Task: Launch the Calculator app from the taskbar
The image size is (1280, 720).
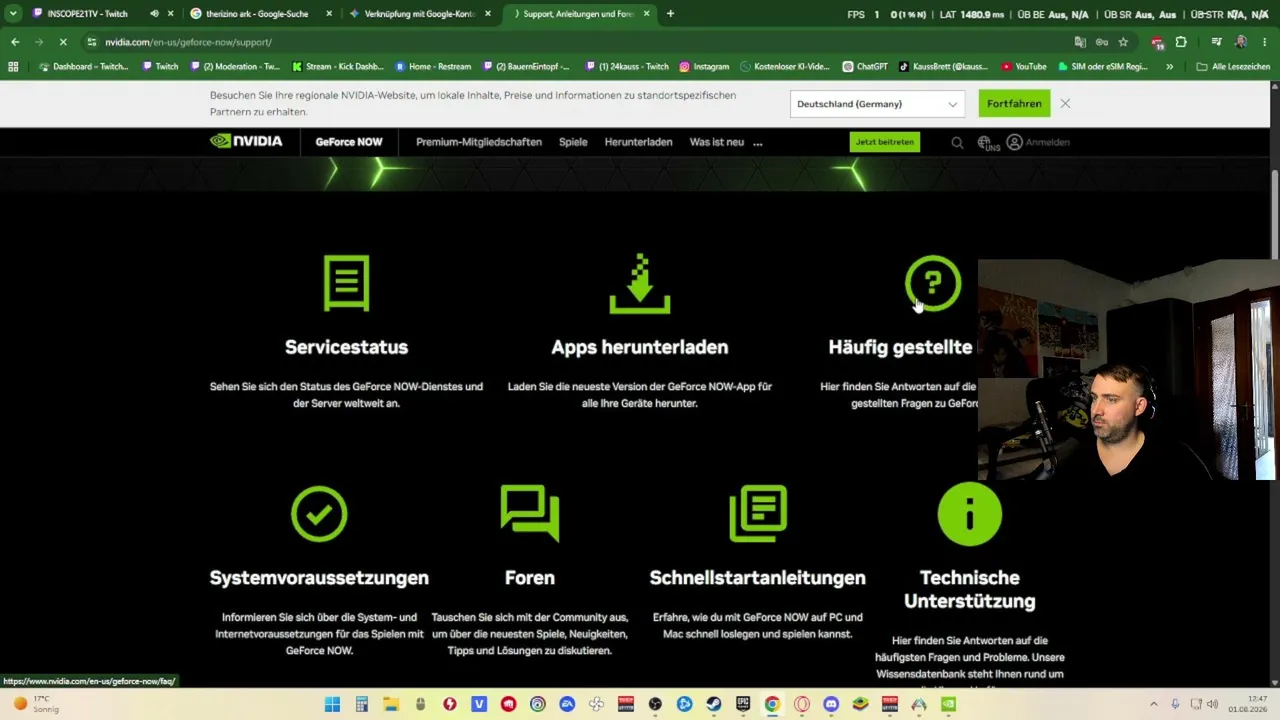Action: pyautogui.click(x=362, y=704)
